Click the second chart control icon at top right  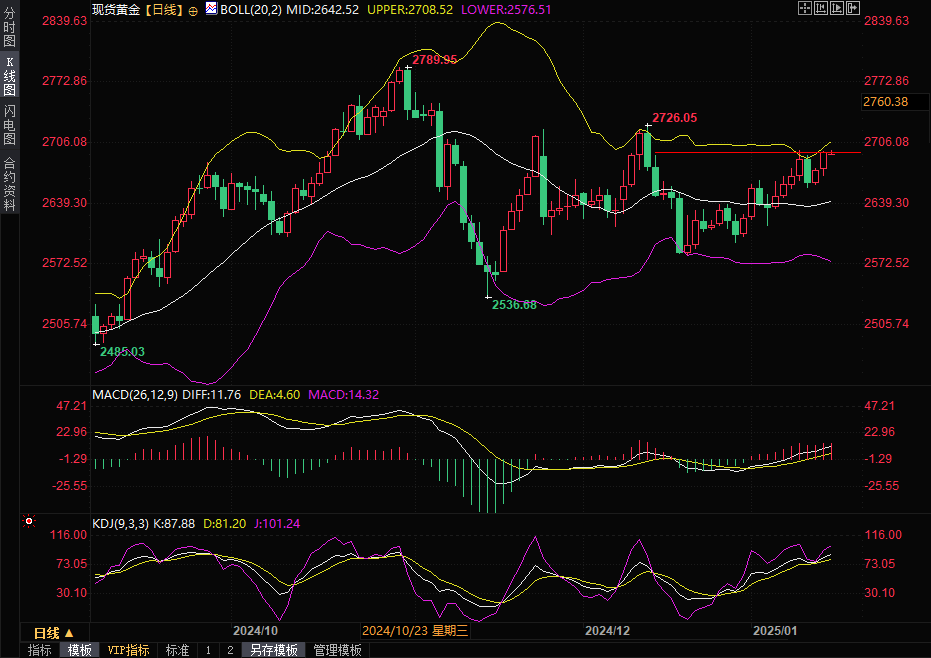coord(821,8)
